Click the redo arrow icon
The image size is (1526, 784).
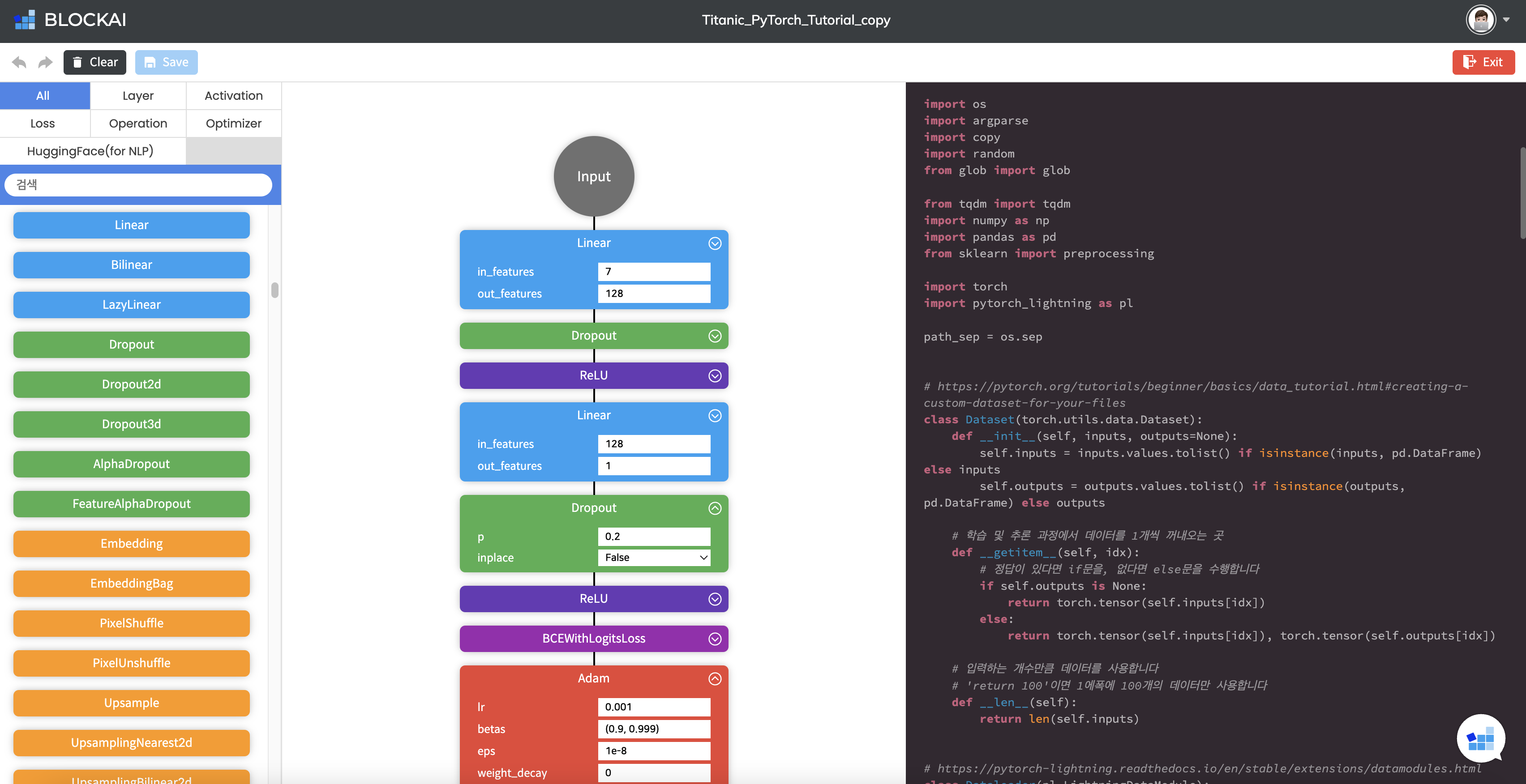pos(45,62)
